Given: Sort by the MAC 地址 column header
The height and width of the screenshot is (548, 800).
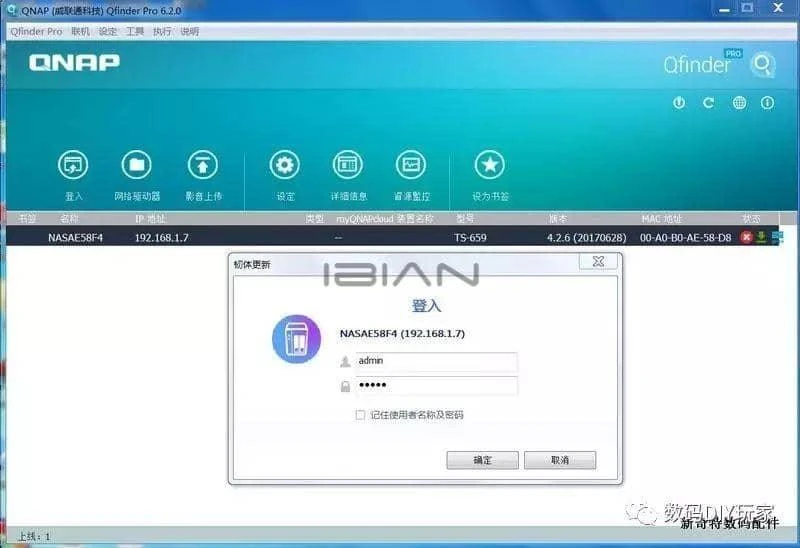Looking at the screenshot, I should (x=662, y=219).
